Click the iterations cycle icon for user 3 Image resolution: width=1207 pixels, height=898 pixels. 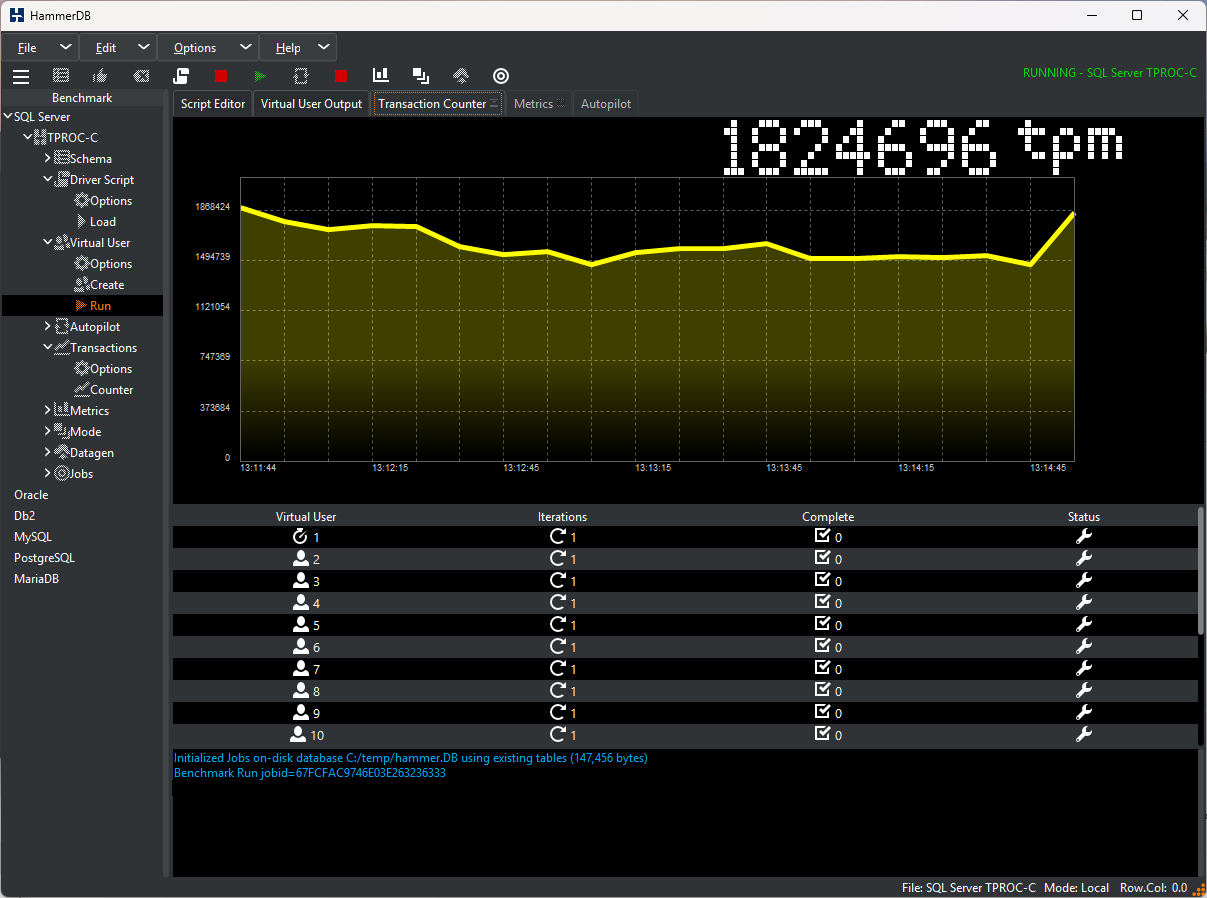tap(558, 581)
